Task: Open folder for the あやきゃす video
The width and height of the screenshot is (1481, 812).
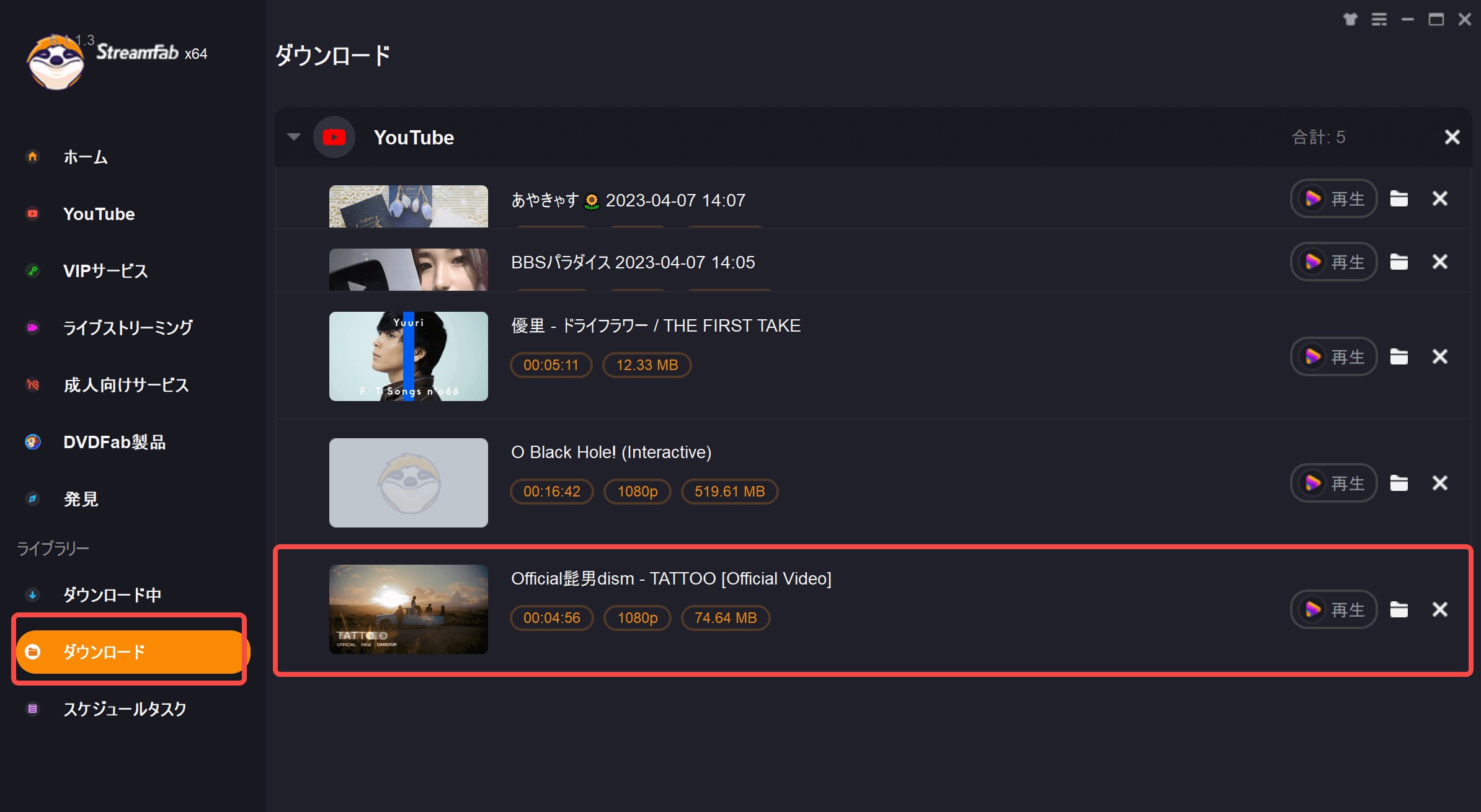Action: 1399,199
